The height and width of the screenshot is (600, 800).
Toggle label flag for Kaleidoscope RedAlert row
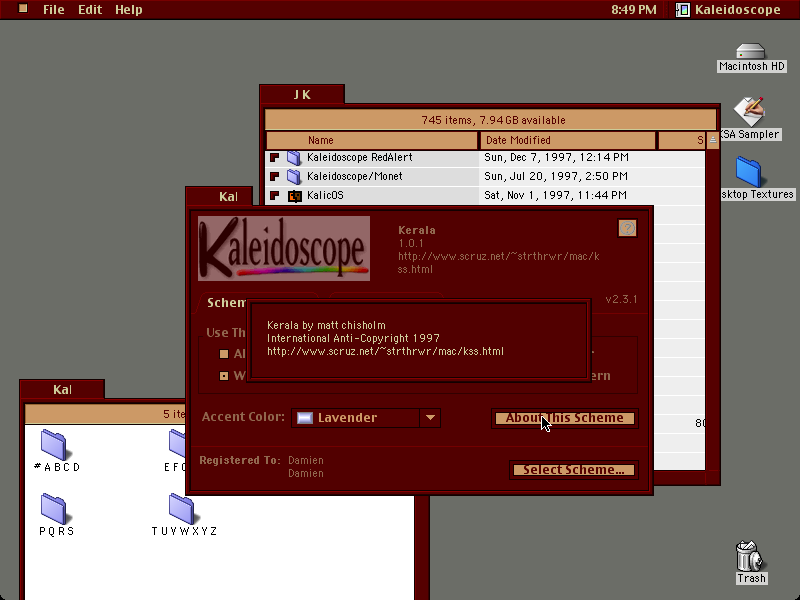274,158
